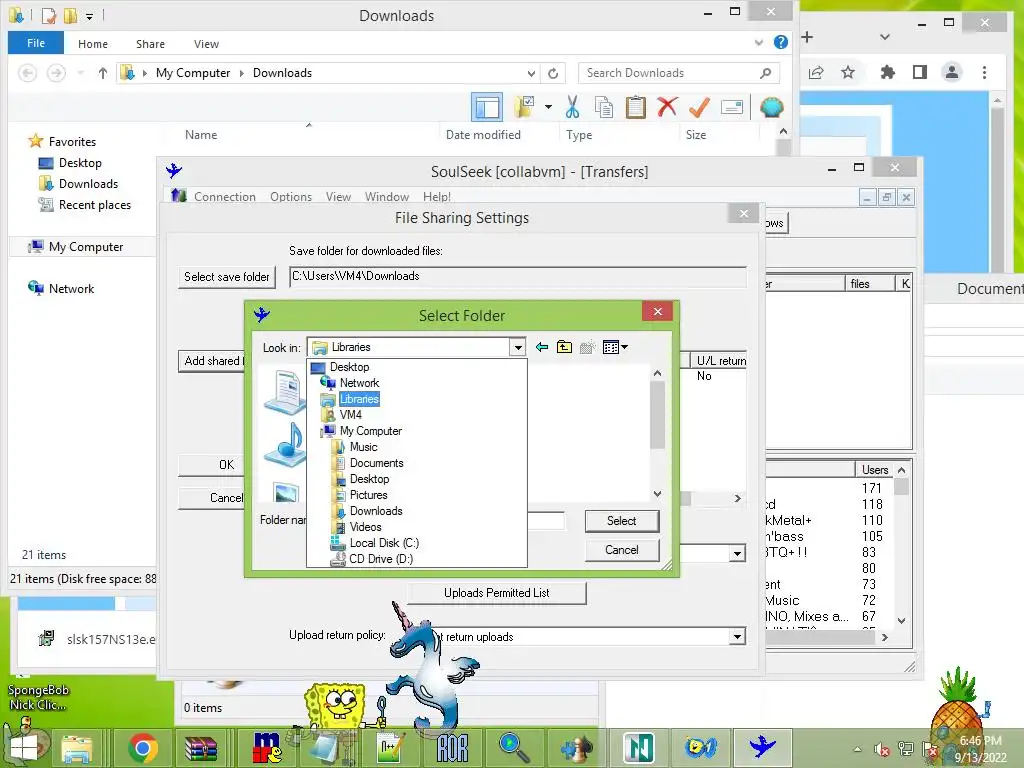Click the documents shortcut in places bar

(285, 391)
